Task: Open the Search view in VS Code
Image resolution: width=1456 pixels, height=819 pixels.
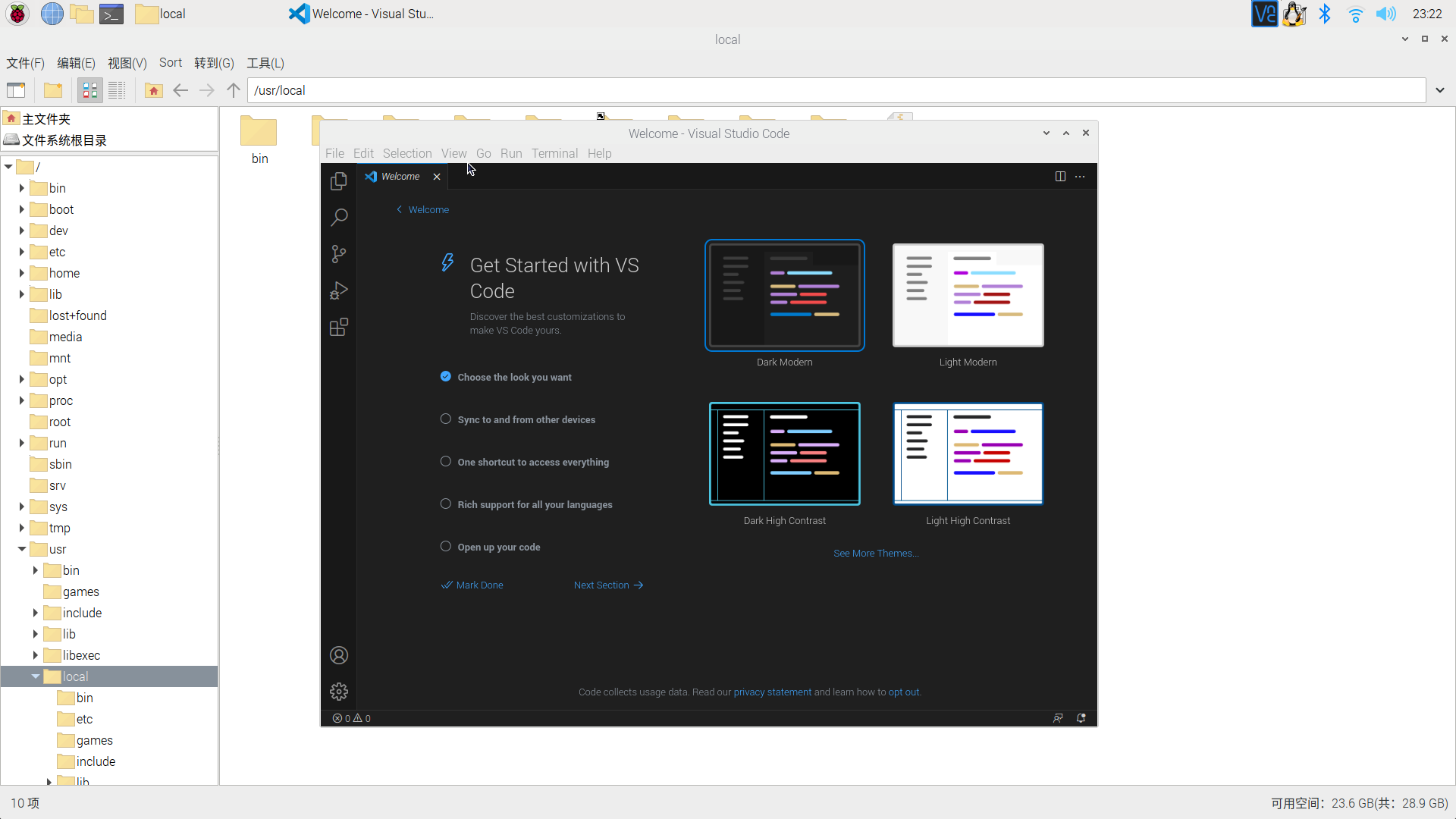Action: (339, 218)
